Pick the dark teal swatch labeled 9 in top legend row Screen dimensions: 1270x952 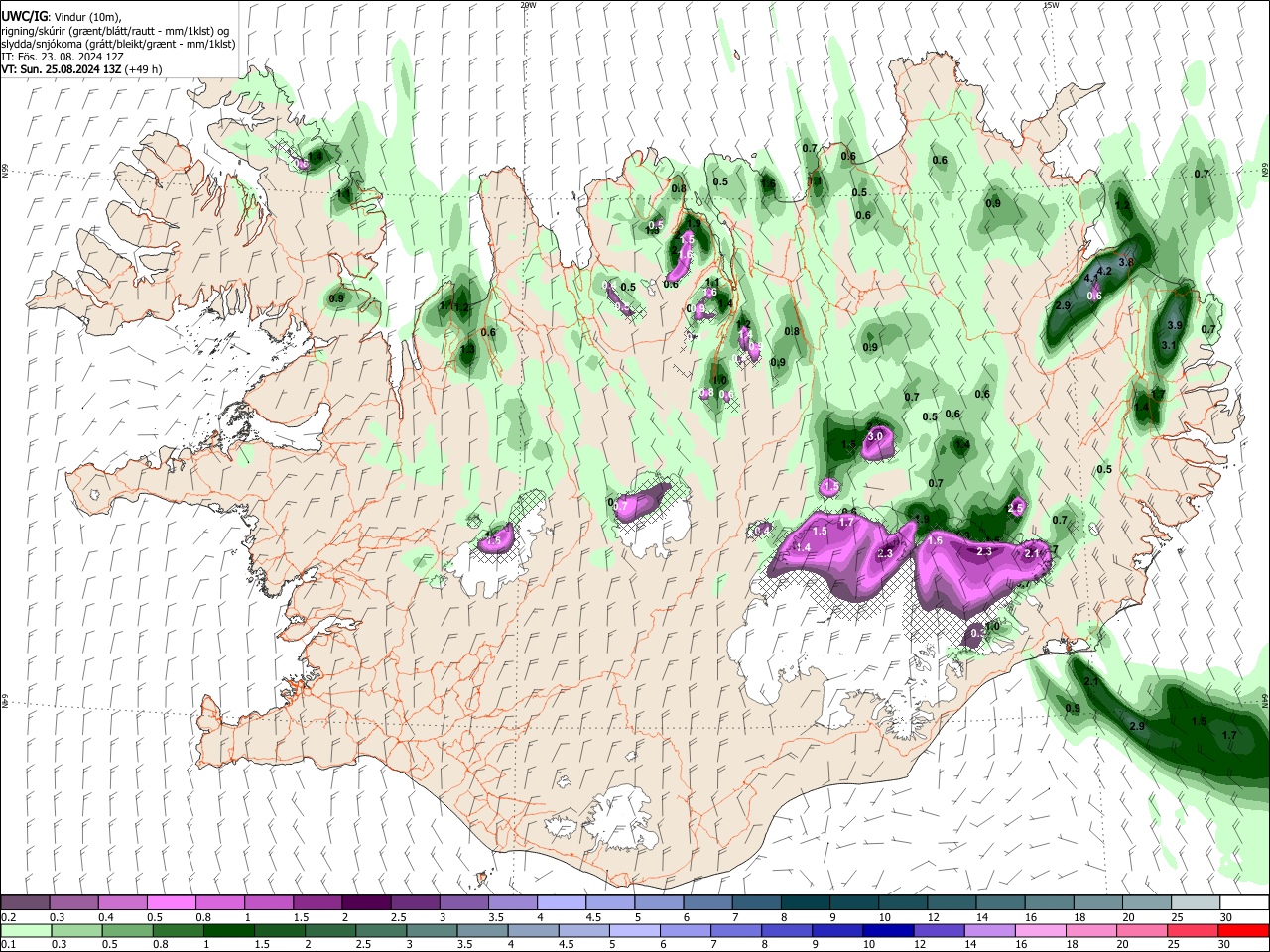coord(853,902)
